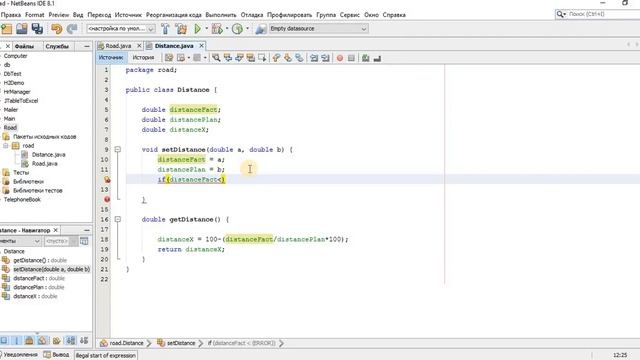Open the Debug Project dropdown arrow
Screen dimensions: 640x360
click(x=227, y=29)
